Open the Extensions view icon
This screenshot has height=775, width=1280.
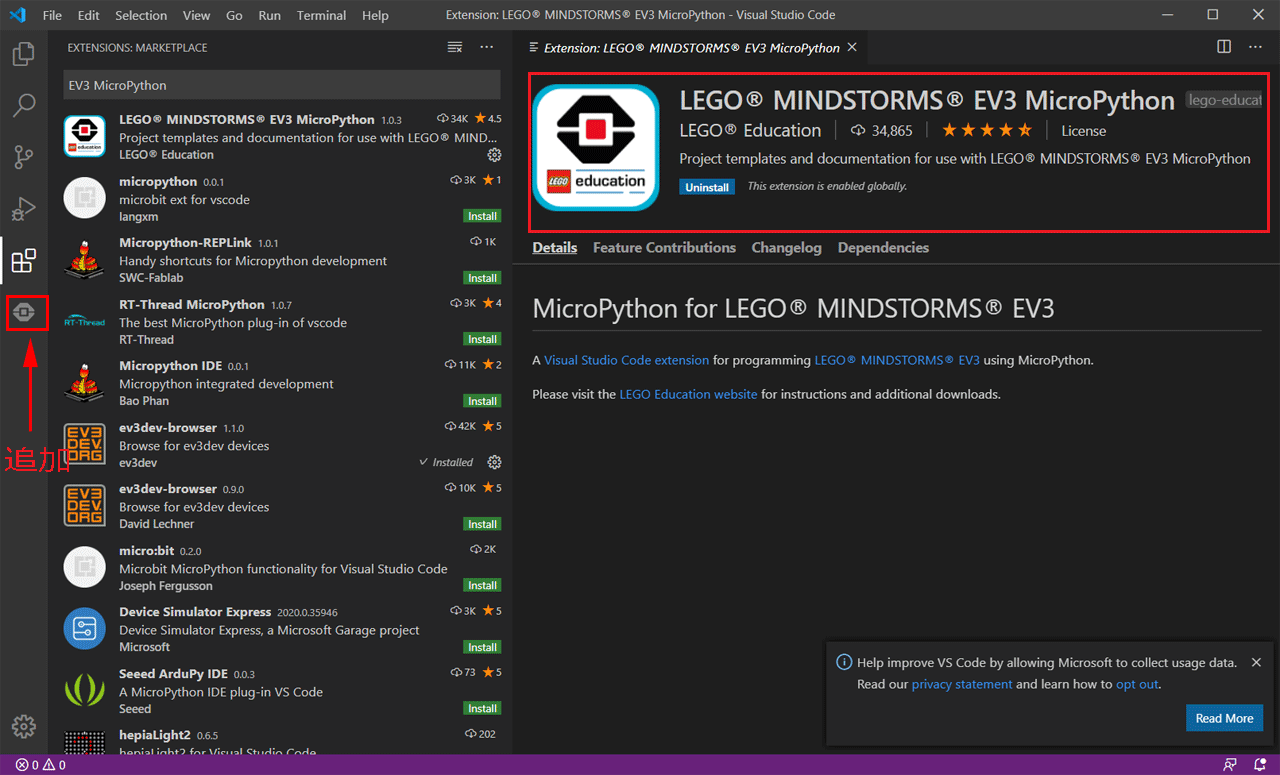[x=23, y=261]
